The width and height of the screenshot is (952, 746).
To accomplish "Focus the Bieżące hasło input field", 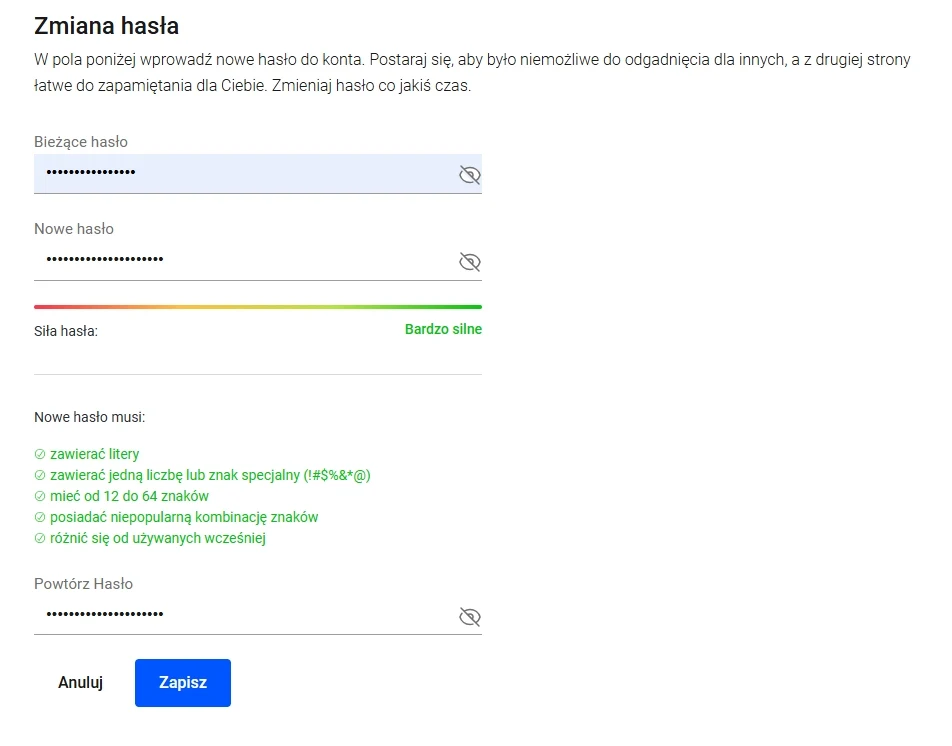I will pos(257,174).
